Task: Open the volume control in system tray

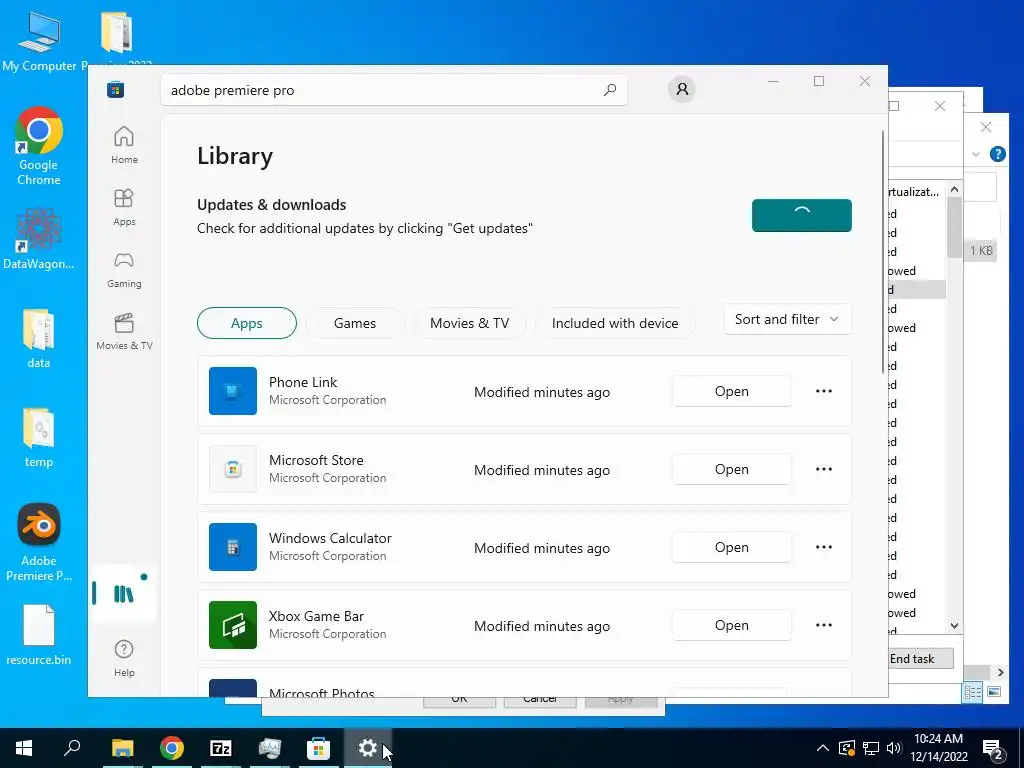Action: 894,748
